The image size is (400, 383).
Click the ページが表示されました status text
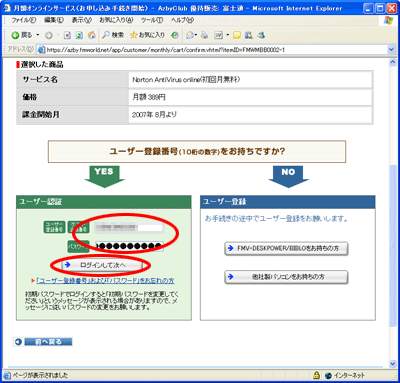coord(41,375)
